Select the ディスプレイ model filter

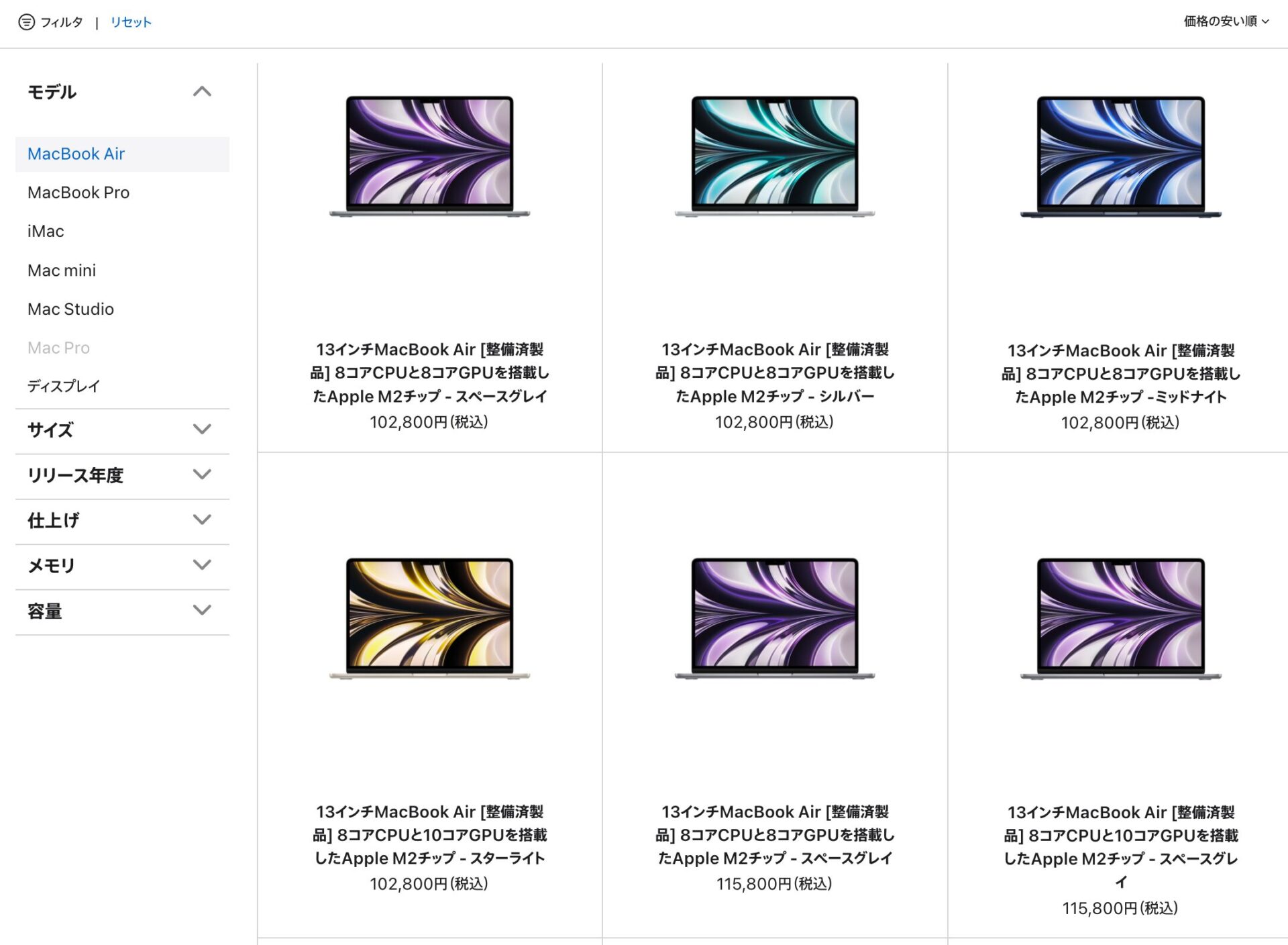63,386
